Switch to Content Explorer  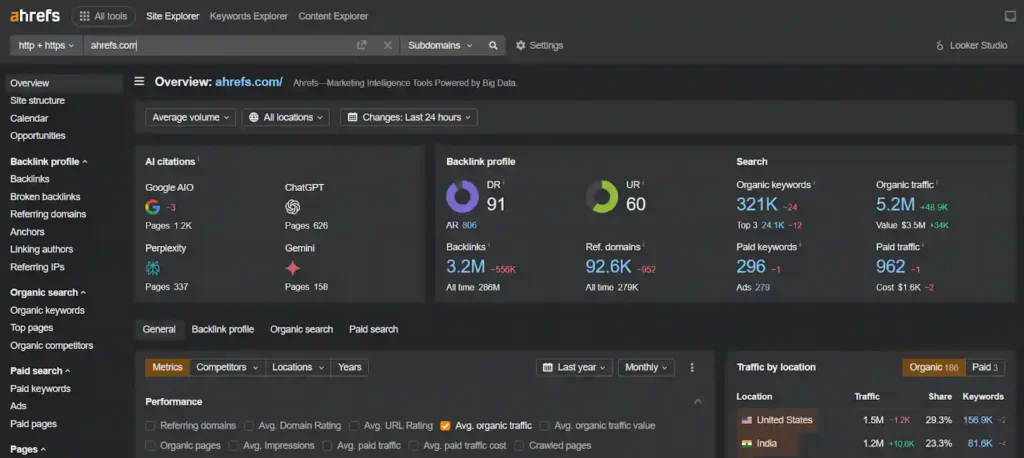tap(333, 16)
